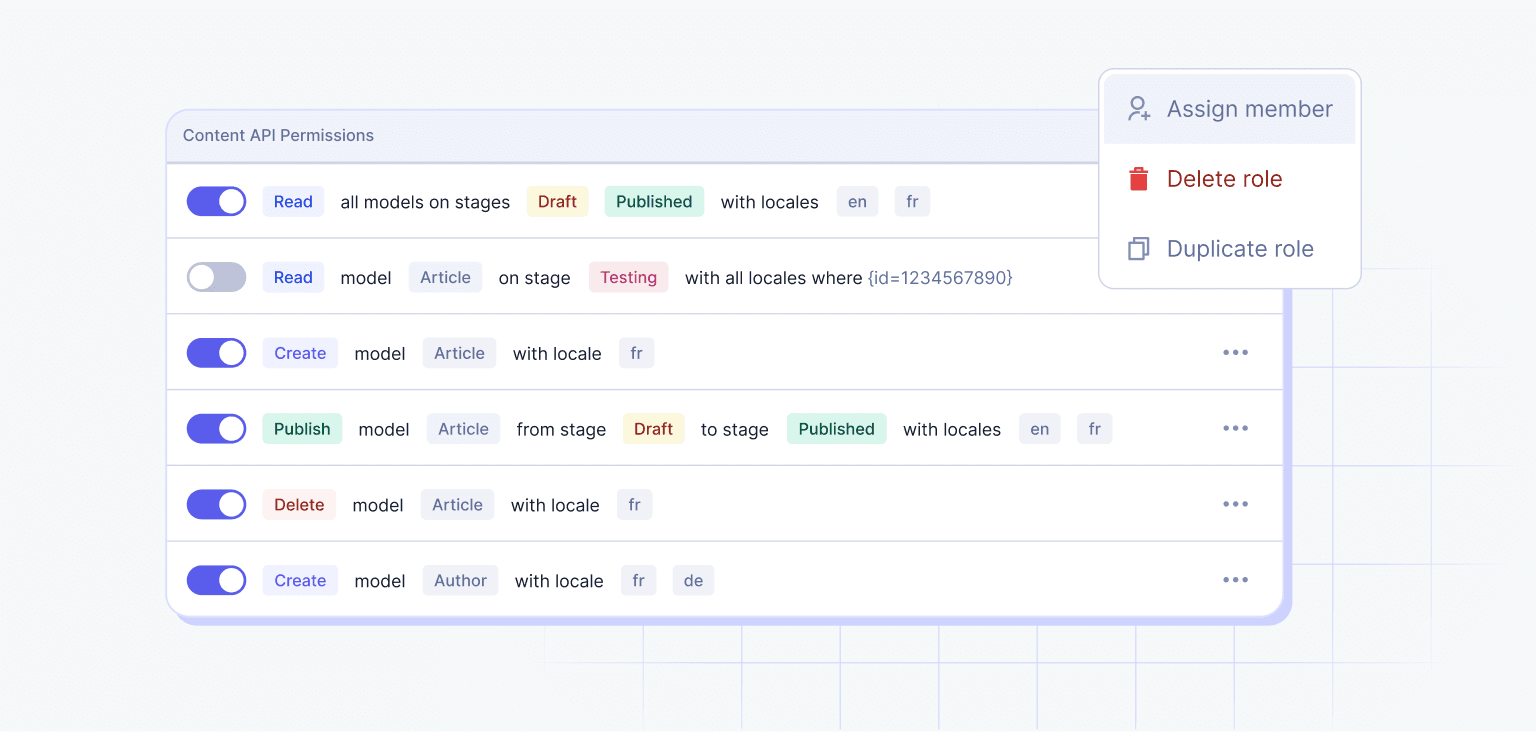
Task: Click the Assign member person-plus icon
Action: pos(1139,109)
